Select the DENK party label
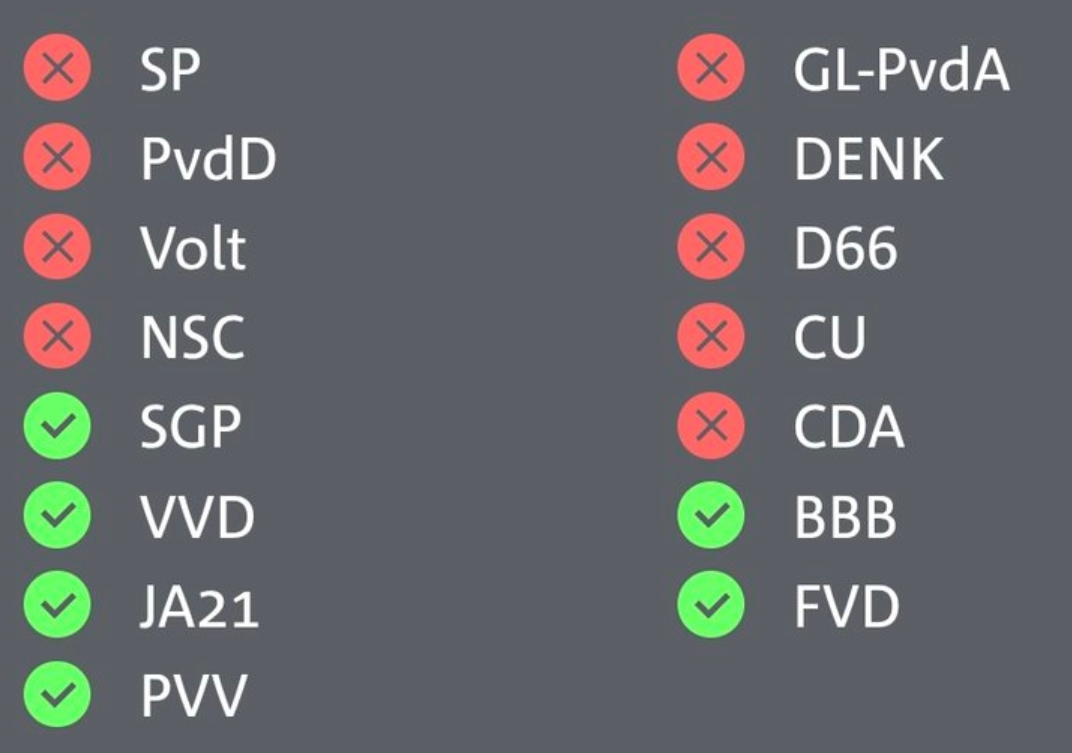The image size is (1072, 753). click(x=868, y=159)
